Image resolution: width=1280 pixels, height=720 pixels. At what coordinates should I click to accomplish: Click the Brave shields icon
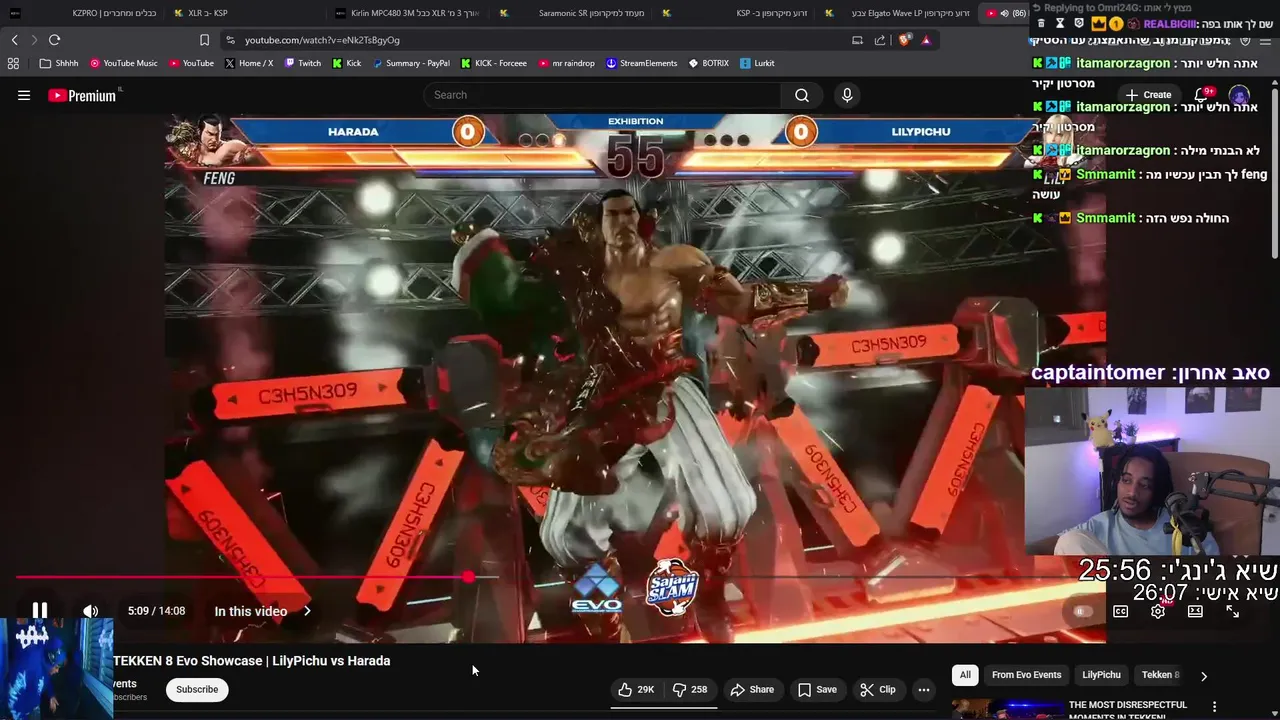pyautogui.click(x=904, y=40)
